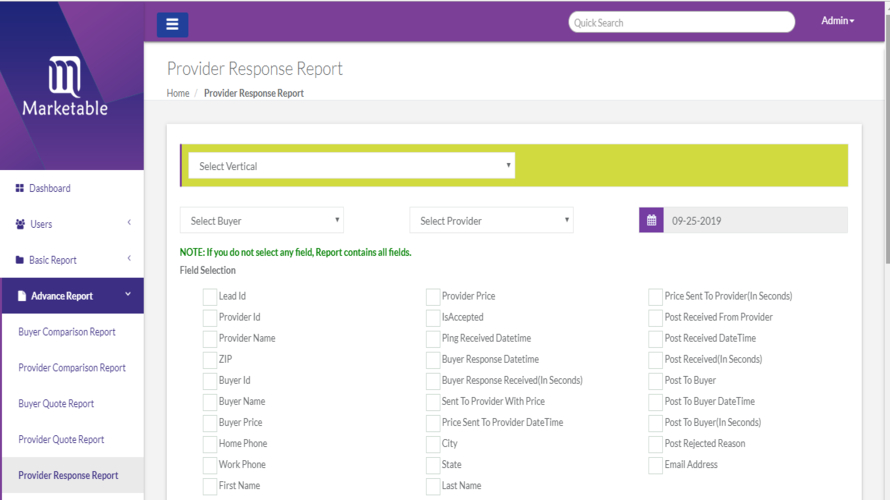
Task: Check the Post Rejected Reason checkbox
Action: [656, 443]
